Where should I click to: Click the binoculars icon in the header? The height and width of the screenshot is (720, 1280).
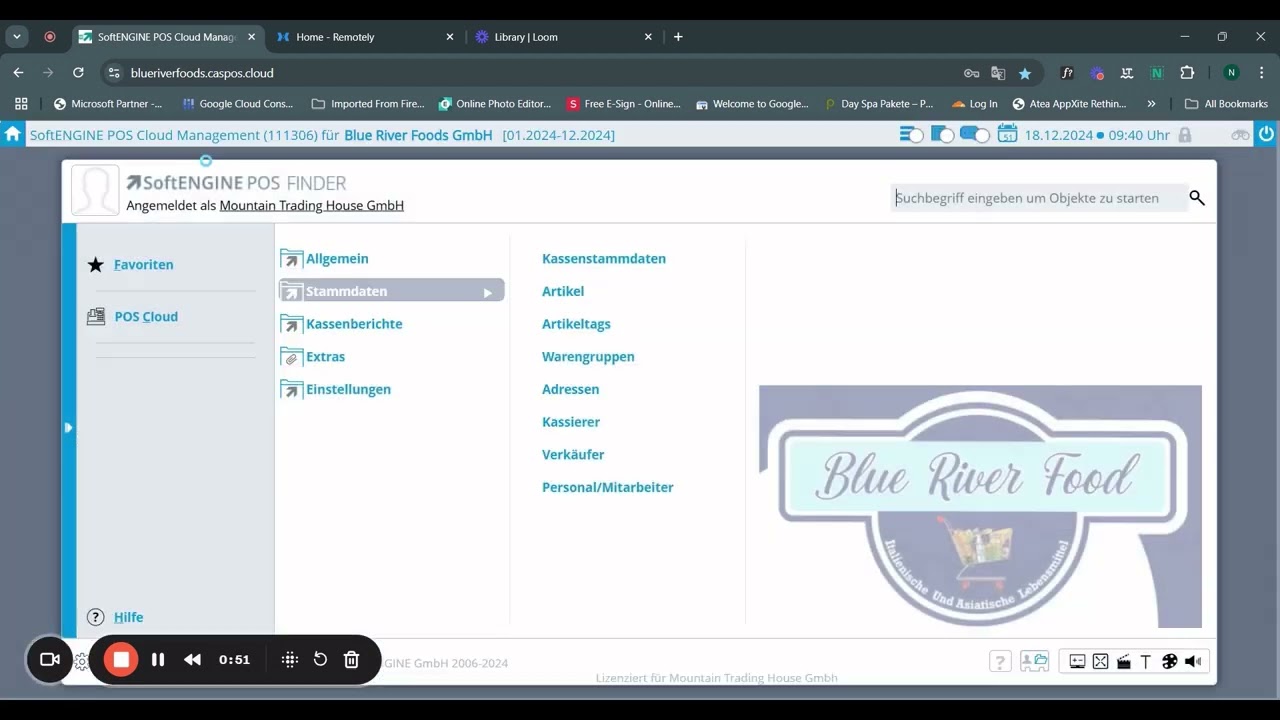[1240, 135]
